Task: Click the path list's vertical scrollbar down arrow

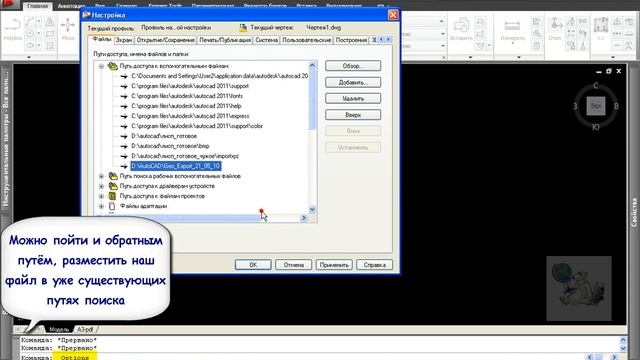Action: tap(312, 209)
